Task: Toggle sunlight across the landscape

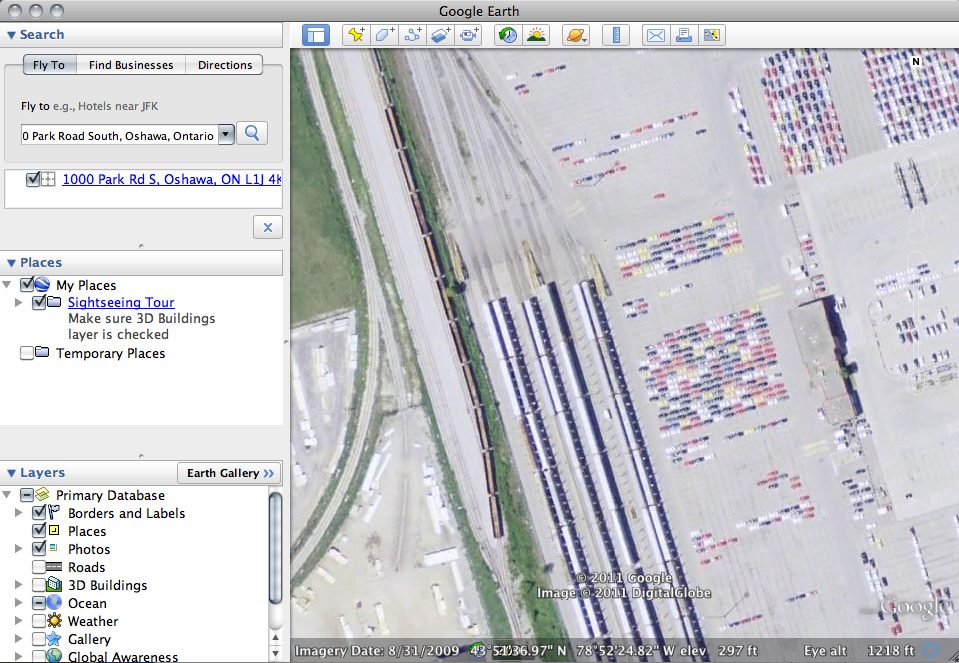Action: coord(537,35)
